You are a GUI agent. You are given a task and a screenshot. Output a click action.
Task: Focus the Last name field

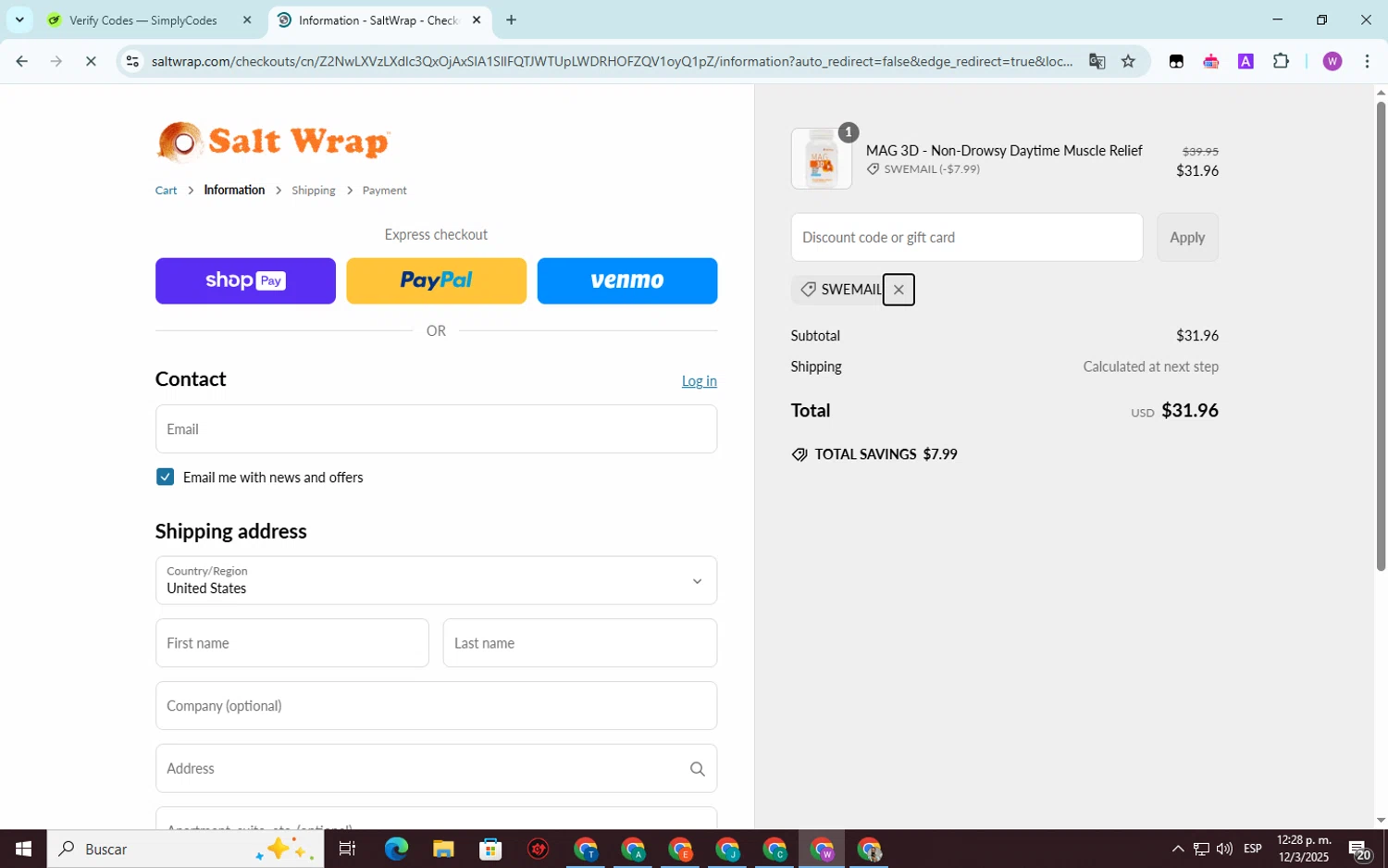coord(579,643)
